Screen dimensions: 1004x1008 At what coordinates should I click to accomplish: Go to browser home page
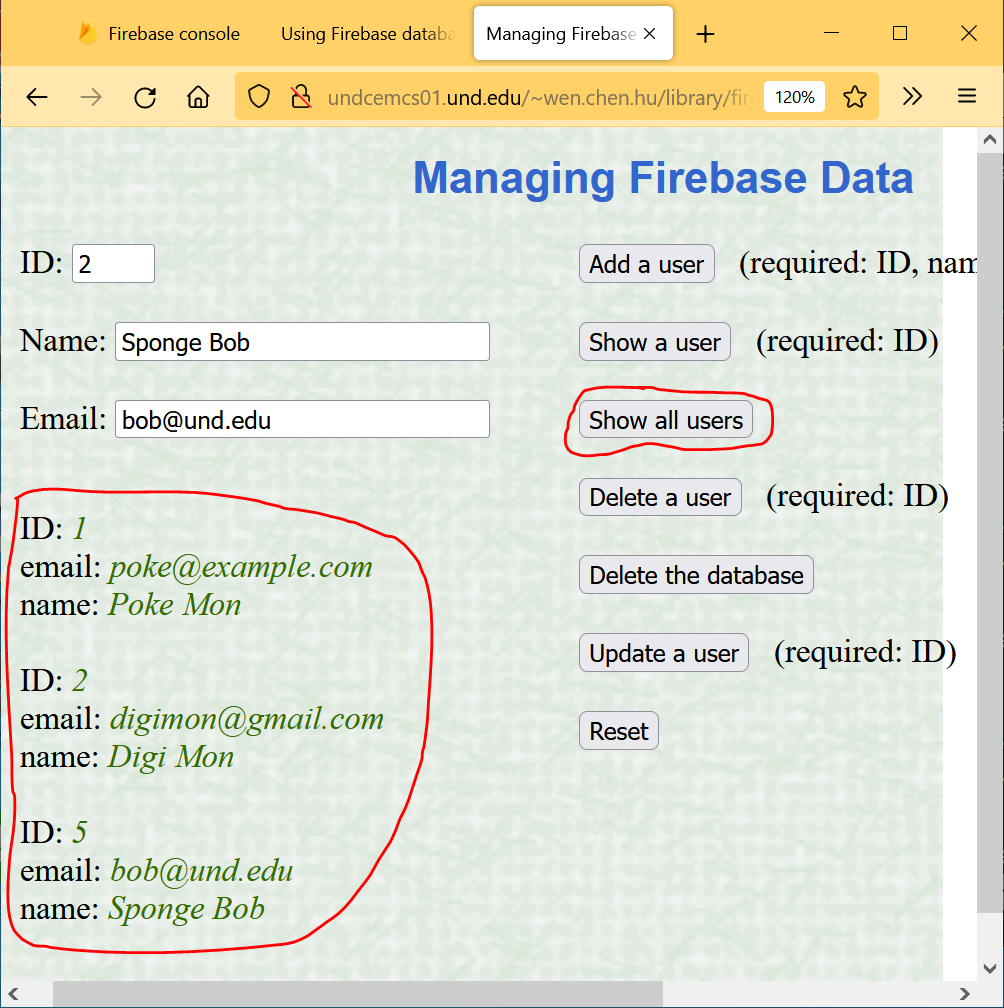pyautogui.click(x=198, y=97)
